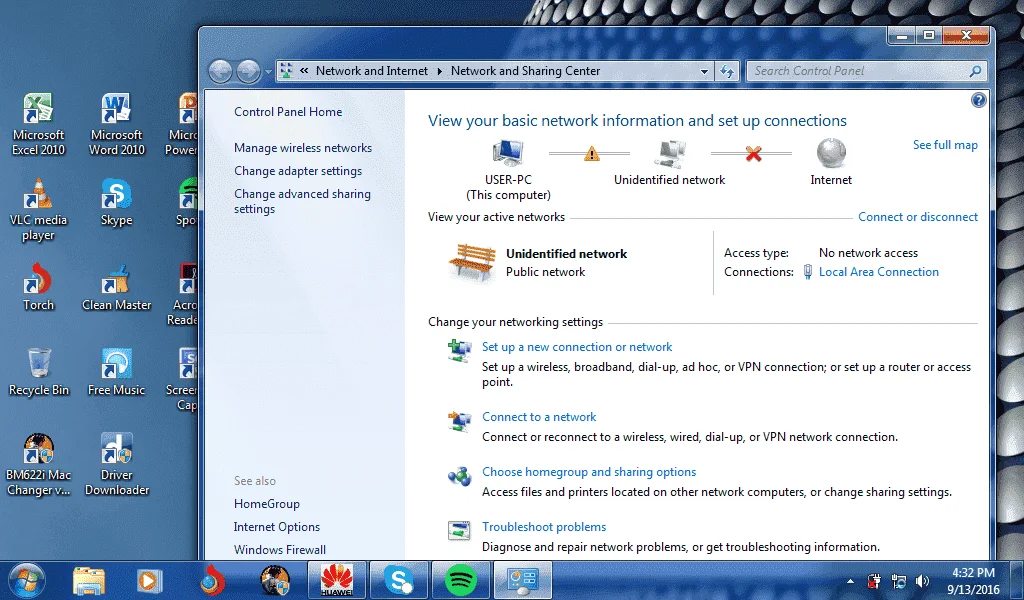Show hidden system tray icons
The width and height of the screenshot is (1024, 600).
(850, 581)
